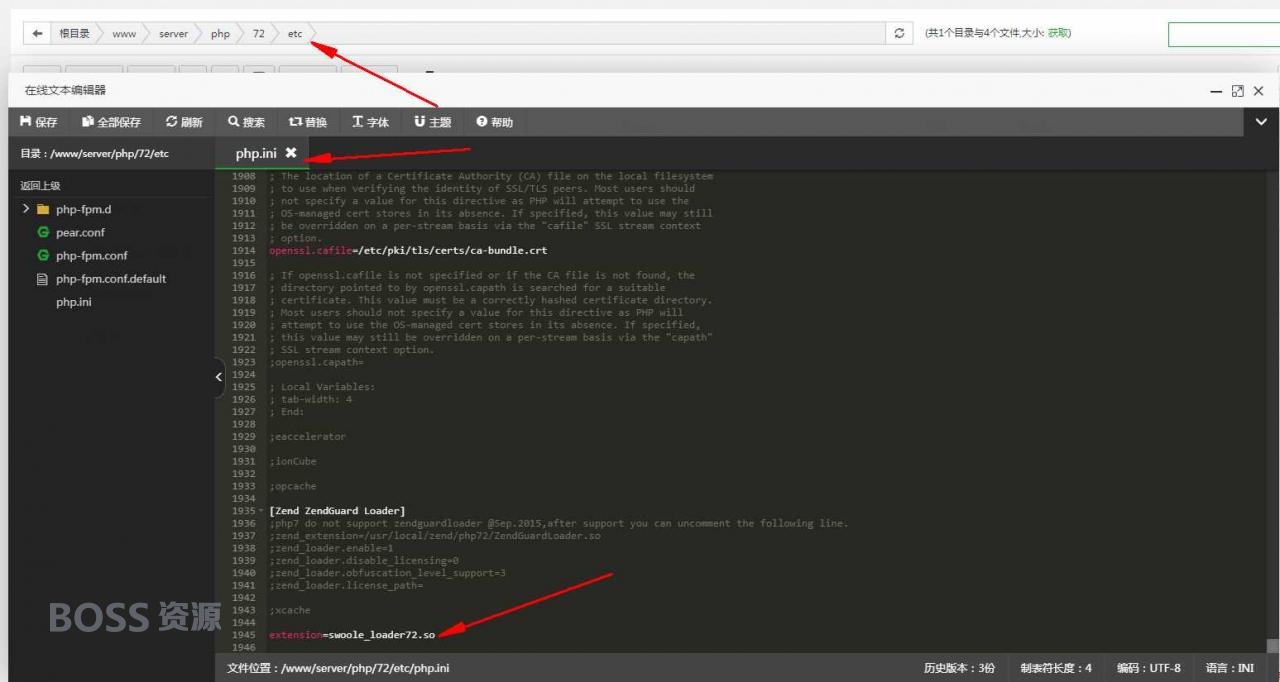Switch to the php.ini editor tab
1280x682 pixels.
[x=256, y=153]
